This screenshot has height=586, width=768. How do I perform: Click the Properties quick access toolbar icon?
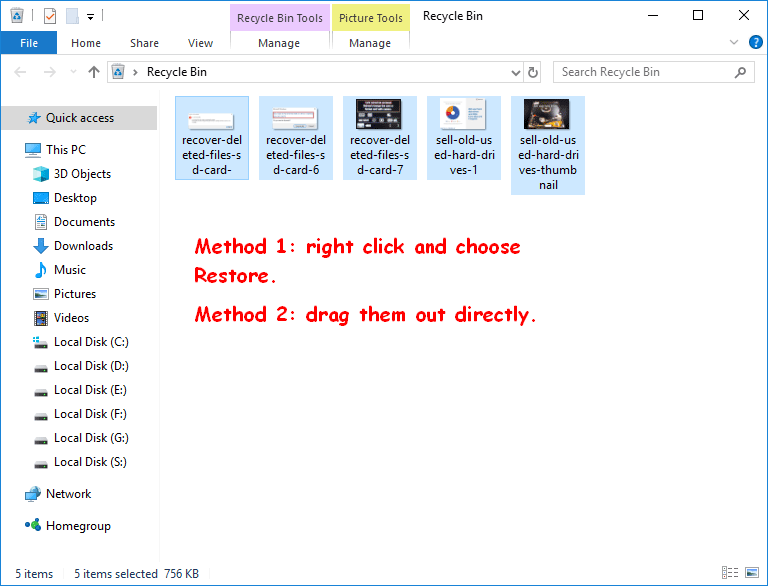[x=50, y=16]
